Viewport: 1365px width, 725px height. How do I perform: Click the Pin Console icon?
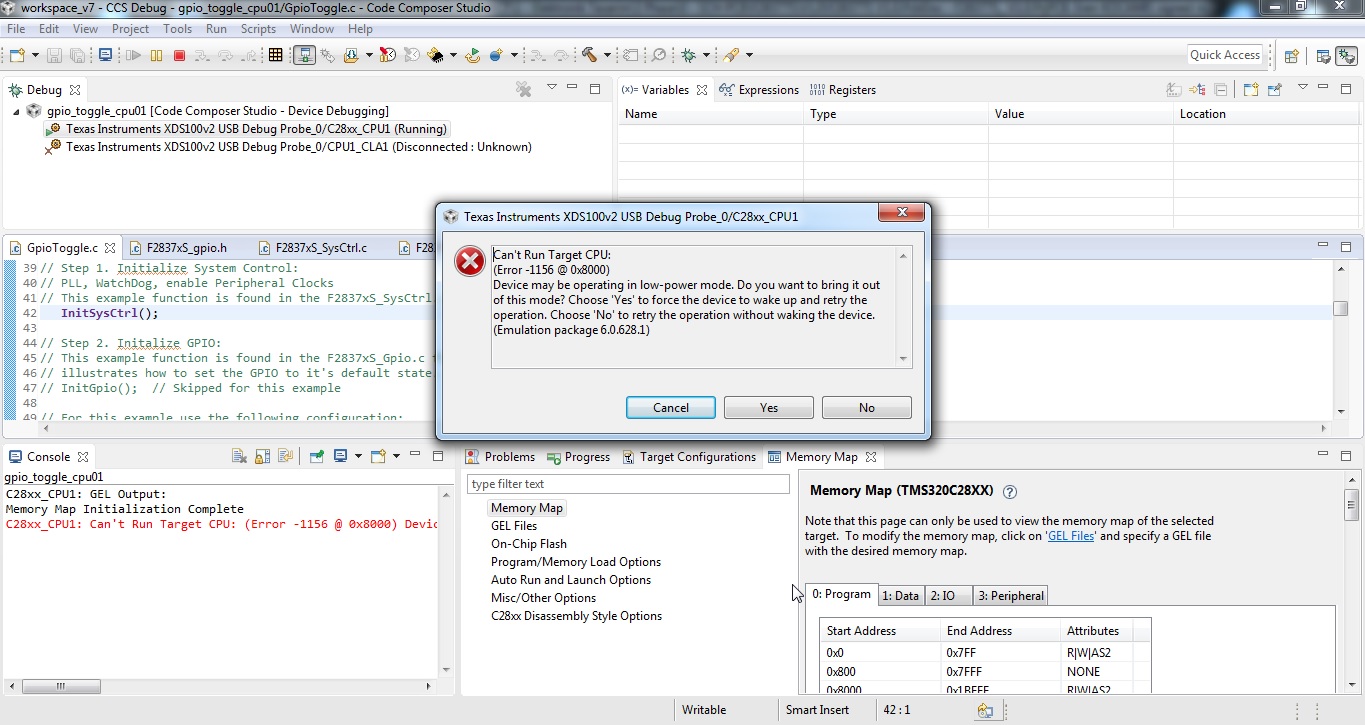[x=317, y=456]
